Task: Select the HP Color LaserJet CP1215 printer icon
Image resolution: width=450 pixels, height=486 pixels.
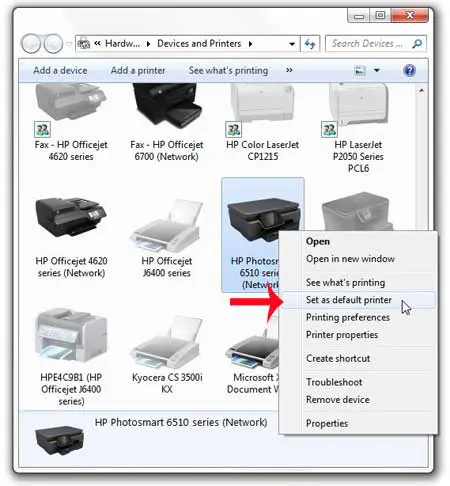Action: click(x=262, y=103)
